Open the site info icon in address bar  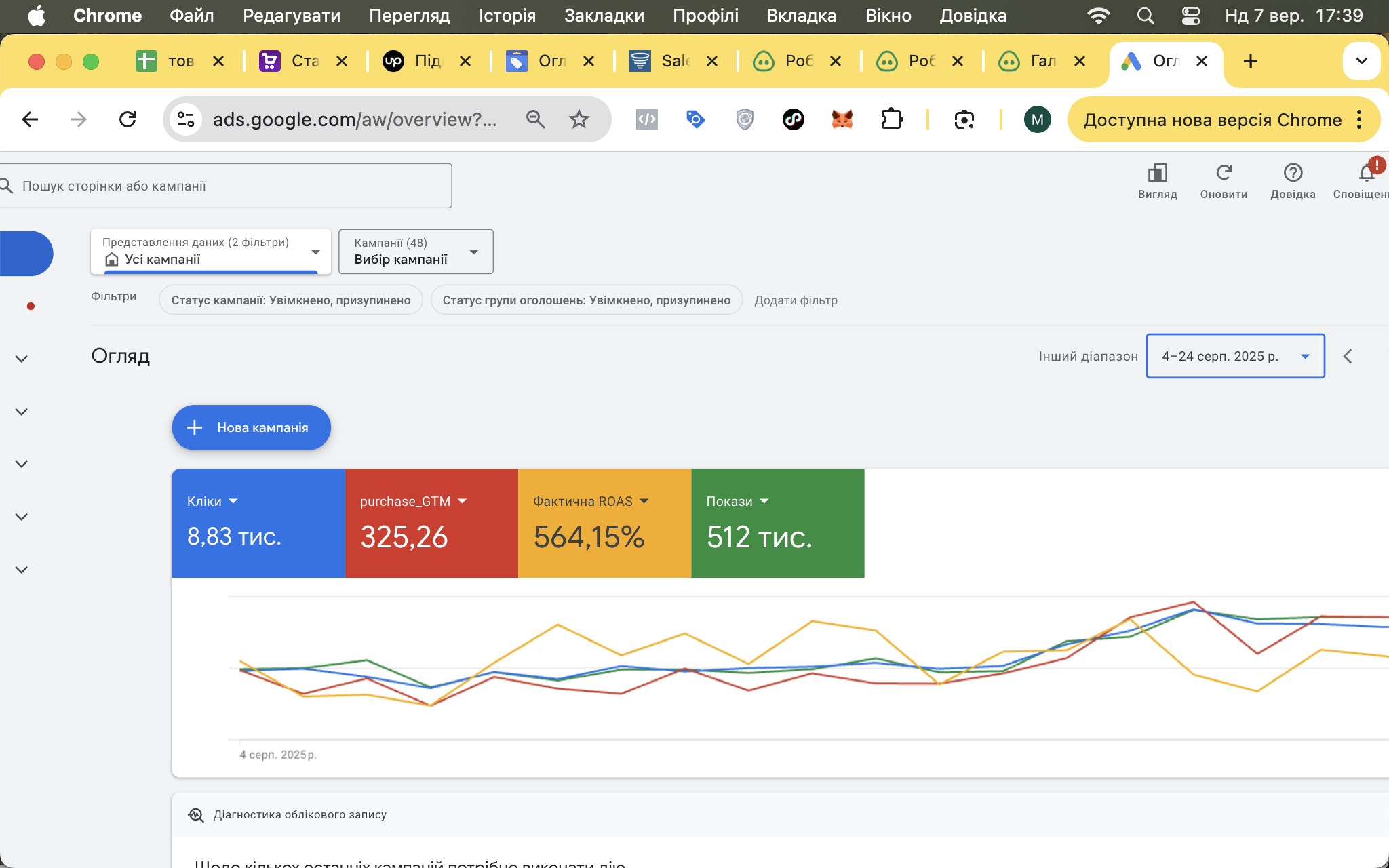tap(186, 120)
